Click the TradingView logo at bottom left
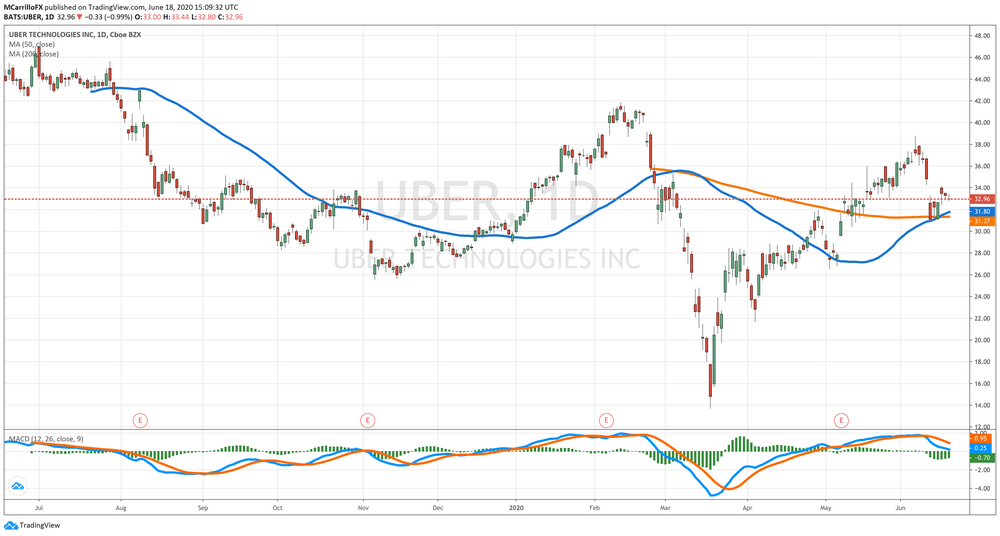1000x536 pixels. pos(31,525)
